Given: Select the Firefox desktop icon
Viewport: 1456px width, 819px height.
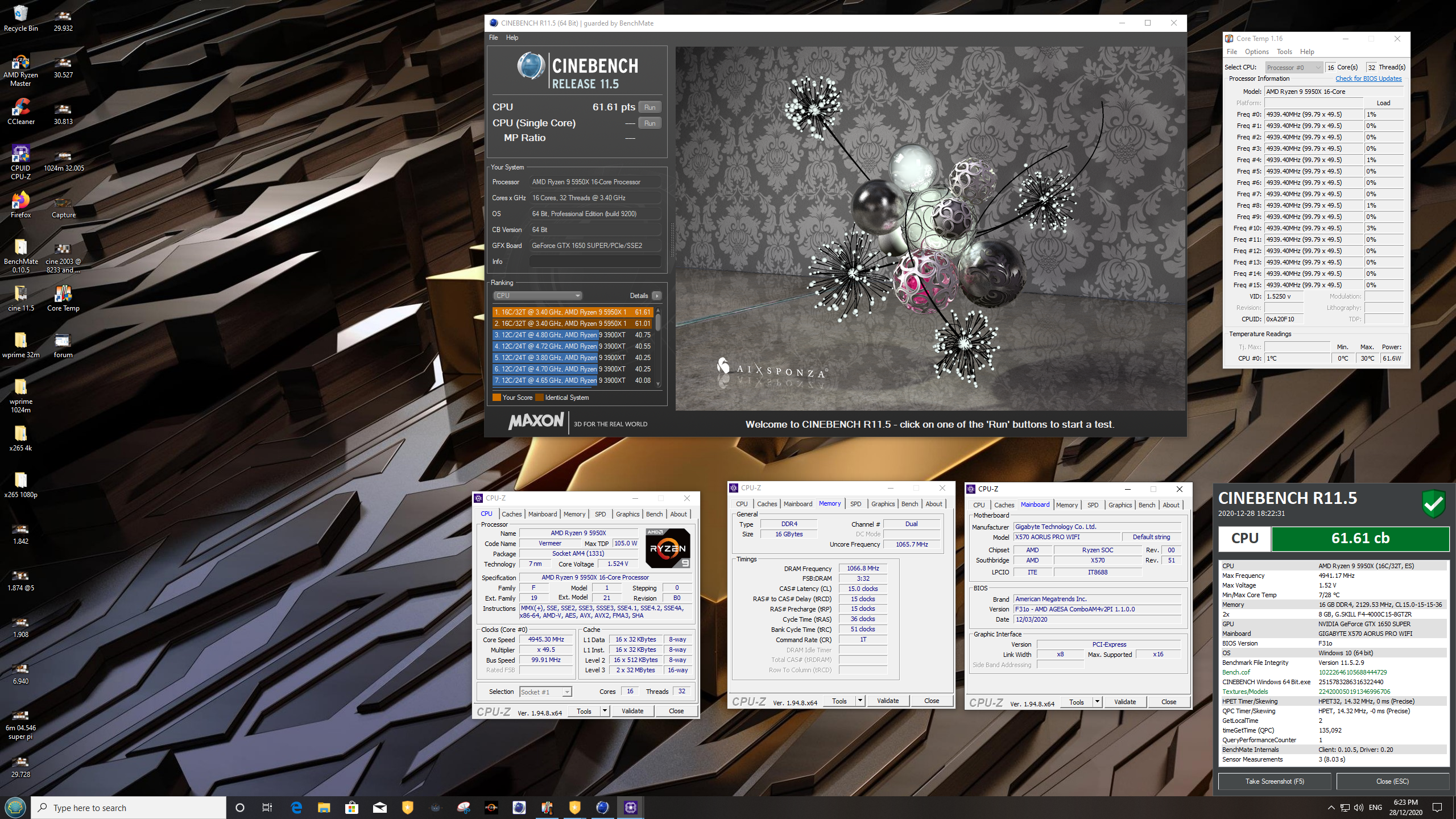Looking at the screenshot, I should (x=20, y=205).
